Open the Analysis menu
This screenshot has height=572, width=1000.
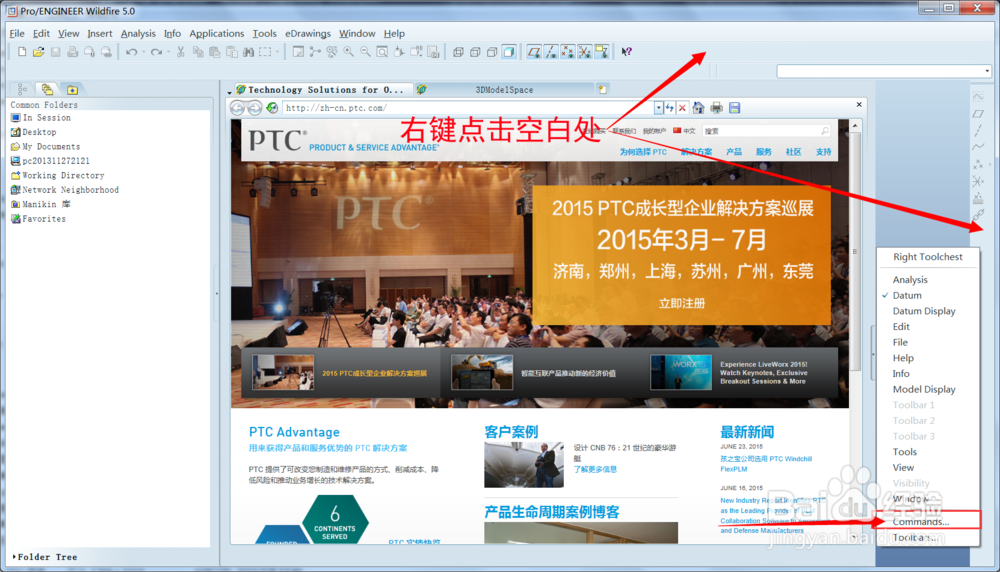point(138,33)
